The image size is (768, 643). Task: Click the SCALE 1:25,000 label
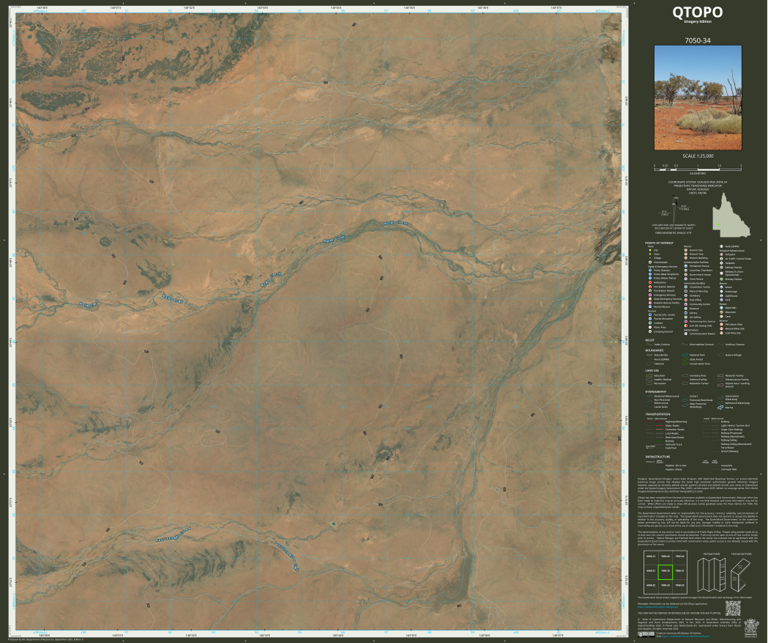[x=697, y=156]
